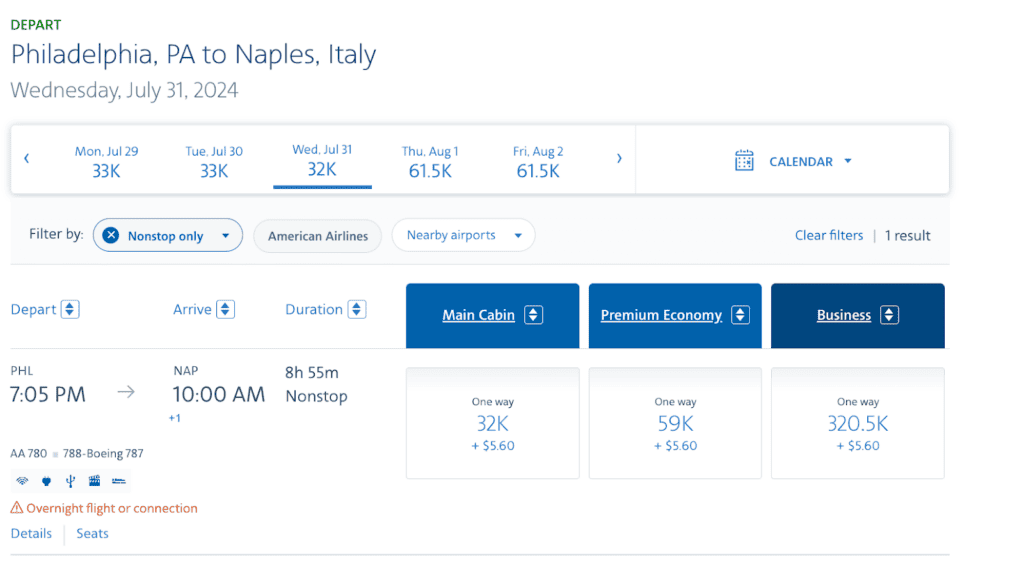Click the in-flight entertainment clapperboard icon
Image resolution: width=1024 pixels, height=564 pixels.
click(x=94, y=481)
